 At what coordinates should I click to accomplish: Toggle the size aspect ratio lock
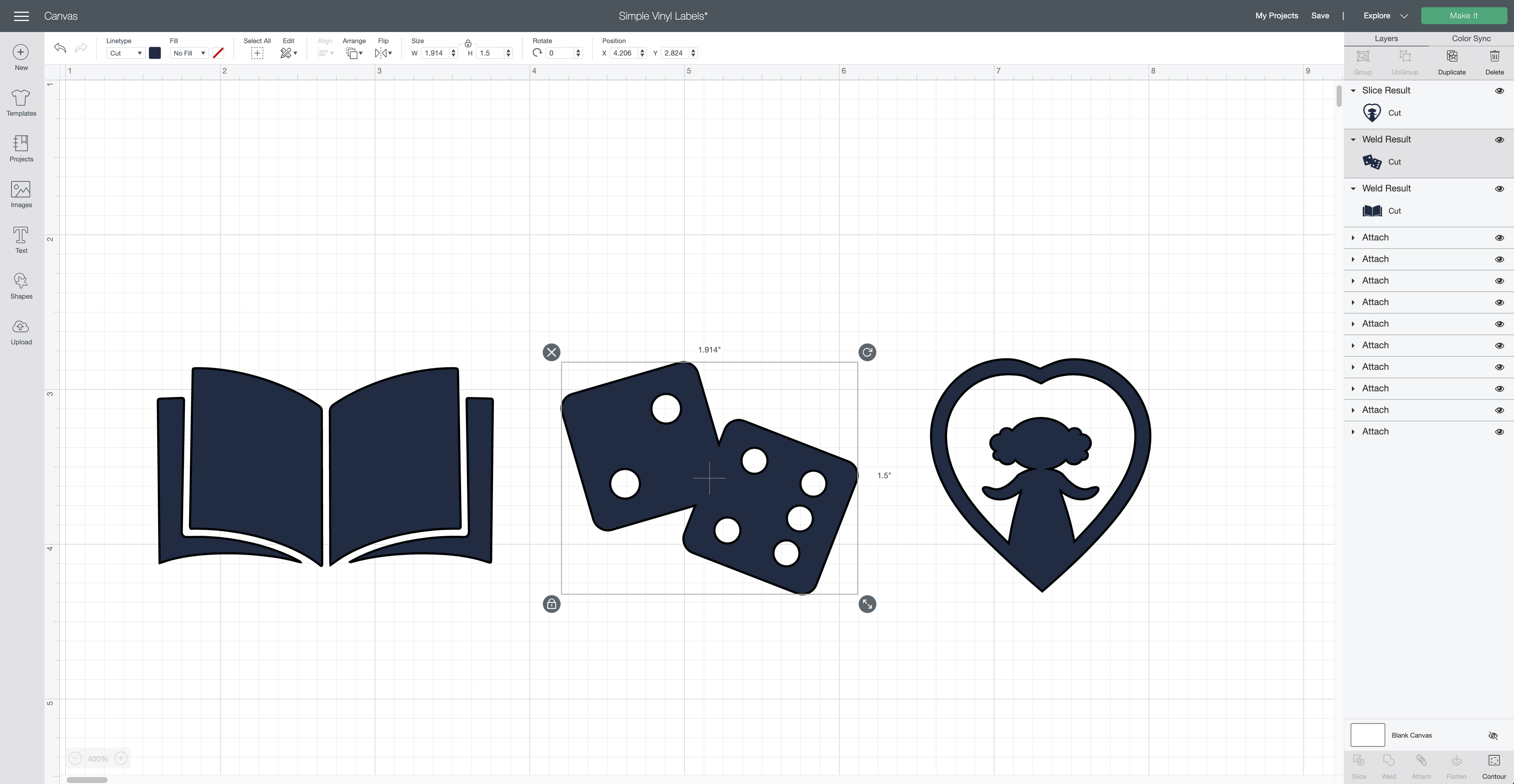468,43
